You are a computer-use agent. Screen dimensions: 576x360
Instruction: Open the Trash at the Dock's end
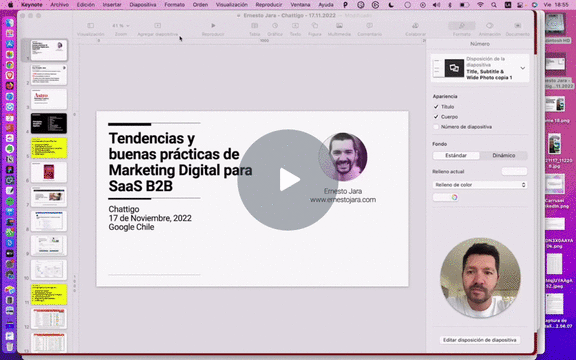coord(10,346)
